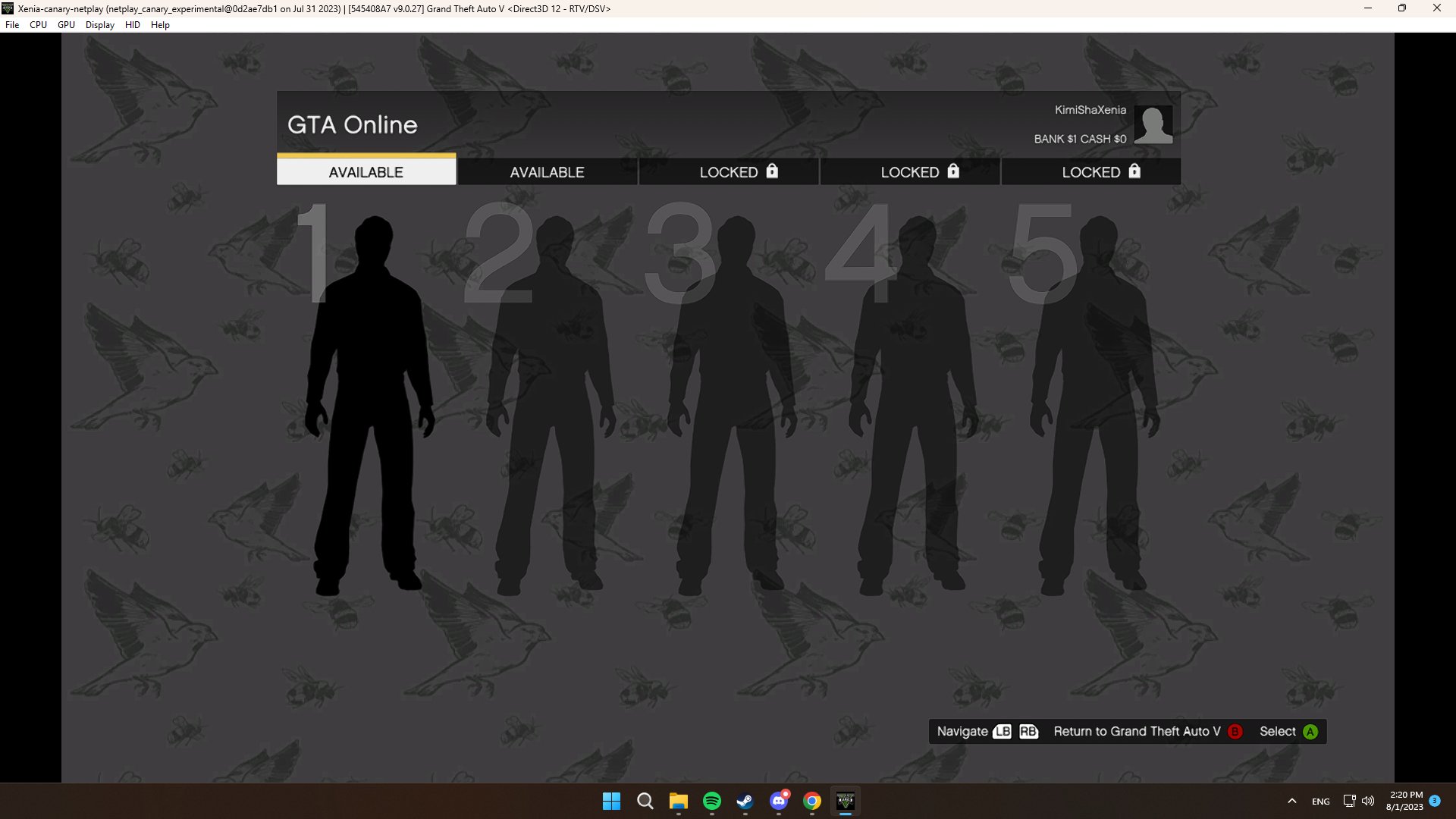Click the fourth LOCKED slot tab
Image resolution: width=1456 pixels, height=819 pixels.
(x=909, y=172)
